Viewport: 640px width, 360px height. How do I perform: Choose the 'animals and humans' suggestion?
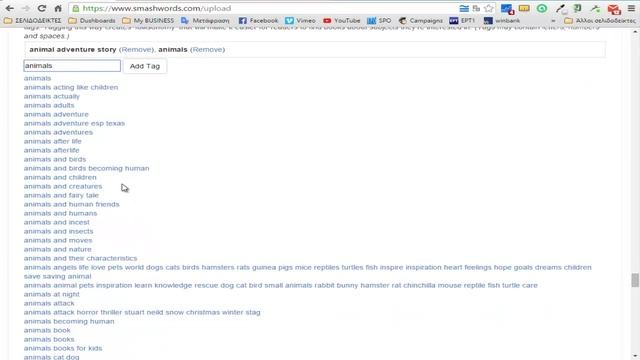click(60, 213)
